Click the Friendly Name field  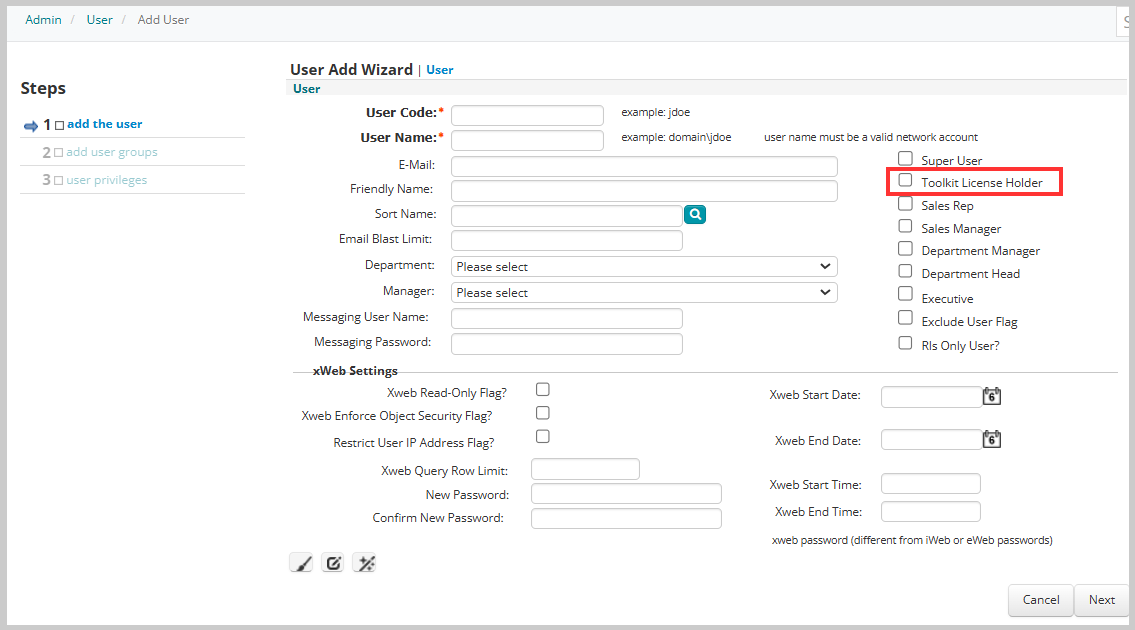[644, 191]
